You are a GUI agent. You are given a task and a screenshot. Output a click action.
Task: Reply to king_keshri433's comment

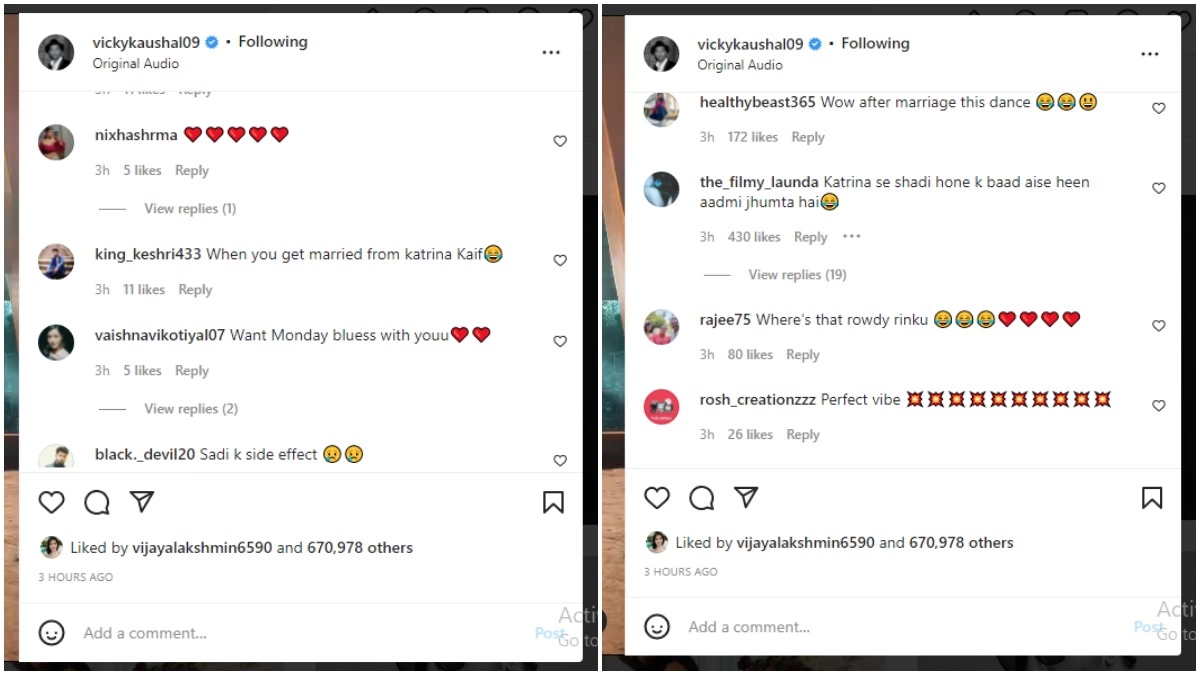click(195, 290)
